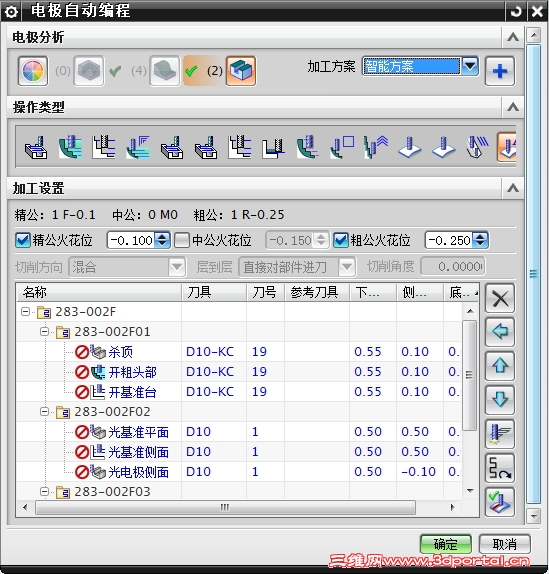The width and height of the screenshot is (549, 574).
Task: Select the third operation type icon
Action: [104, 147]
